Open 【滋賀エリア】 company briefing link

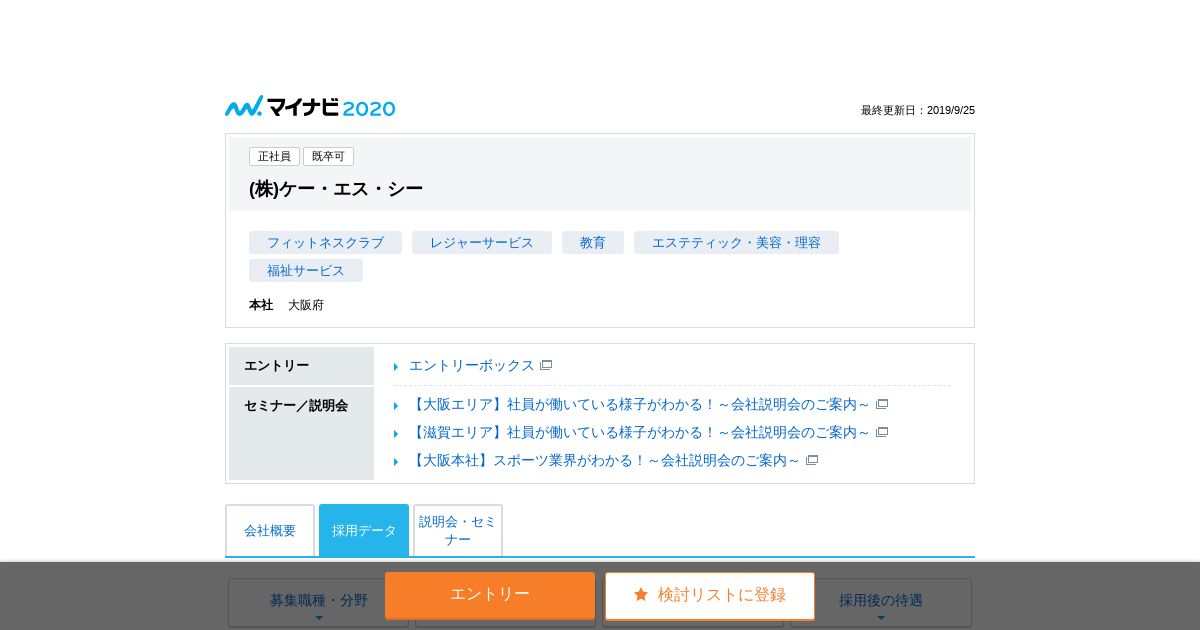[x=640, y=432]
